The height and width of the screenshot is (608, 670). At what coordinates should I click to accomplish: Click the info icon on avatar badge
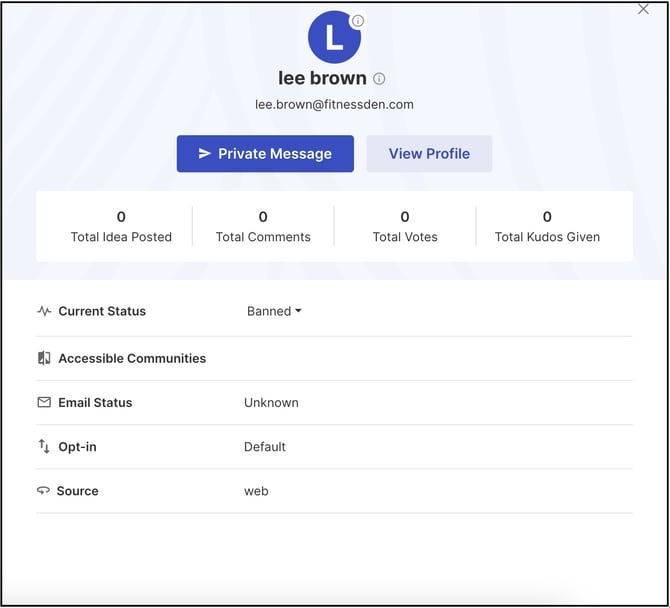pos(357,21)
